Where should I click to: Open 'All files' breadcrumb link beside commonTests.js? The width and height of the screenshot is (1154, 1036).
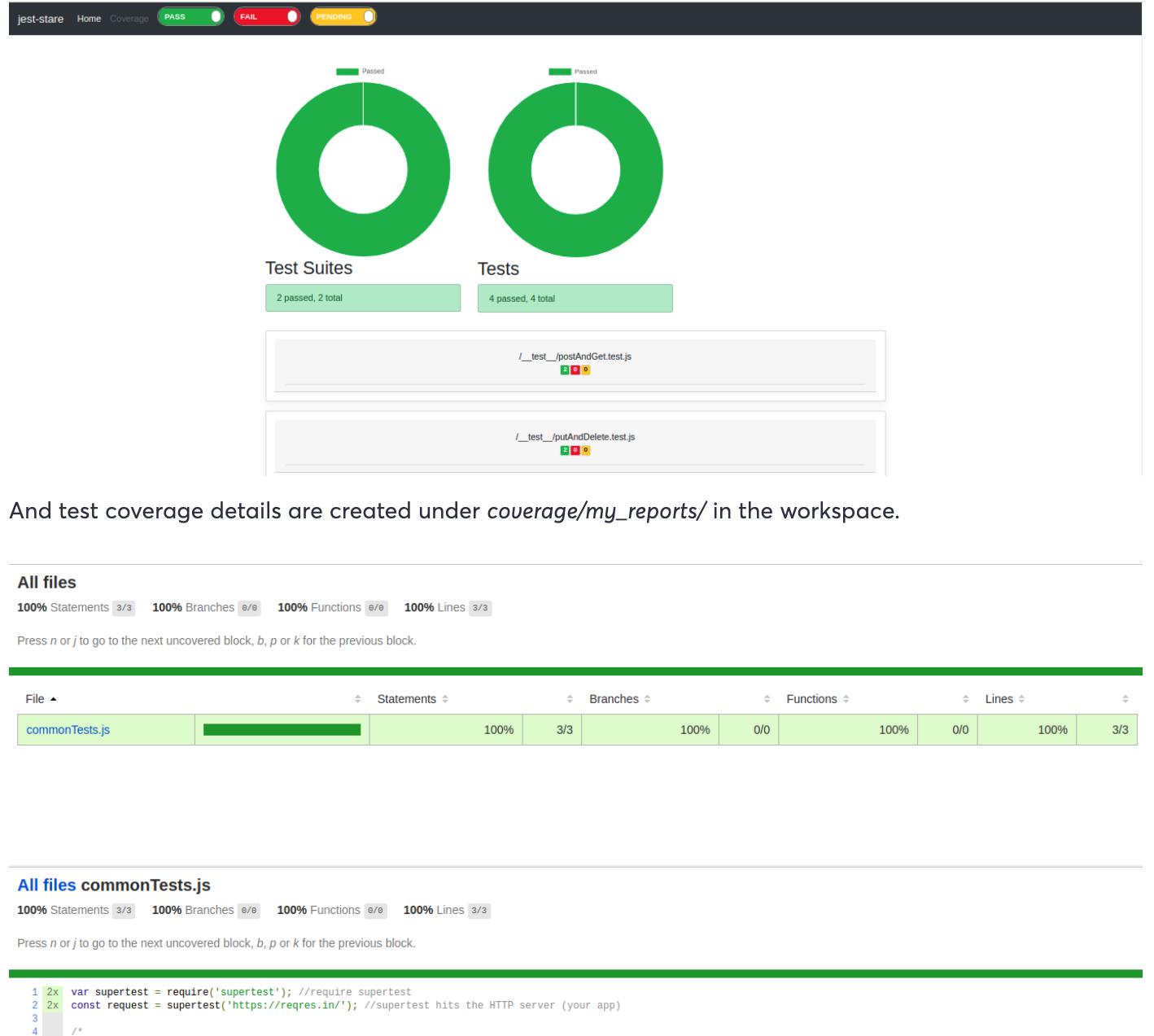pos(47,885)
